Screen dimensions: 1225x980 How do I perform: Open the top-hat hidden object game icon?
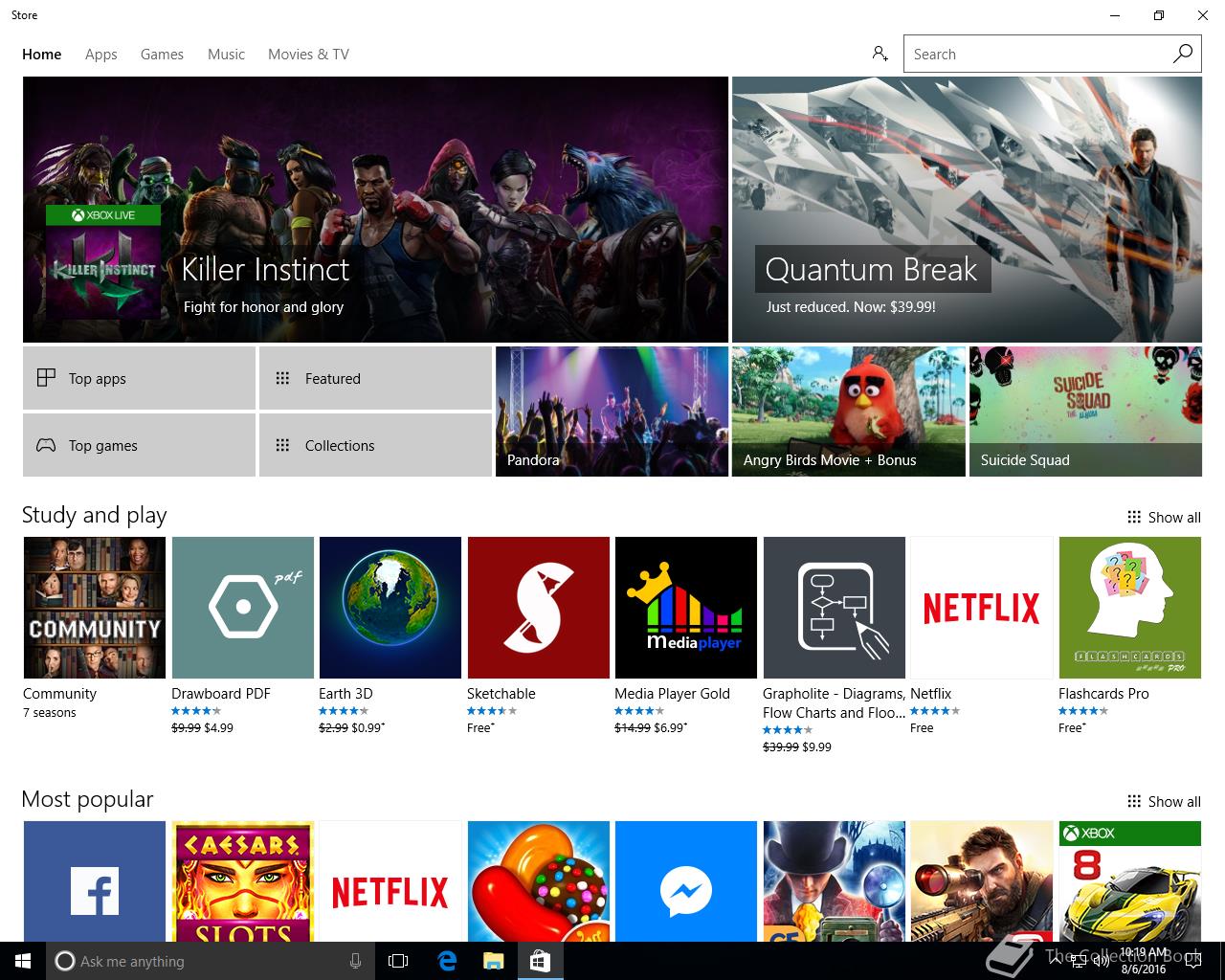pyautogui.click(x=834, y=881)
